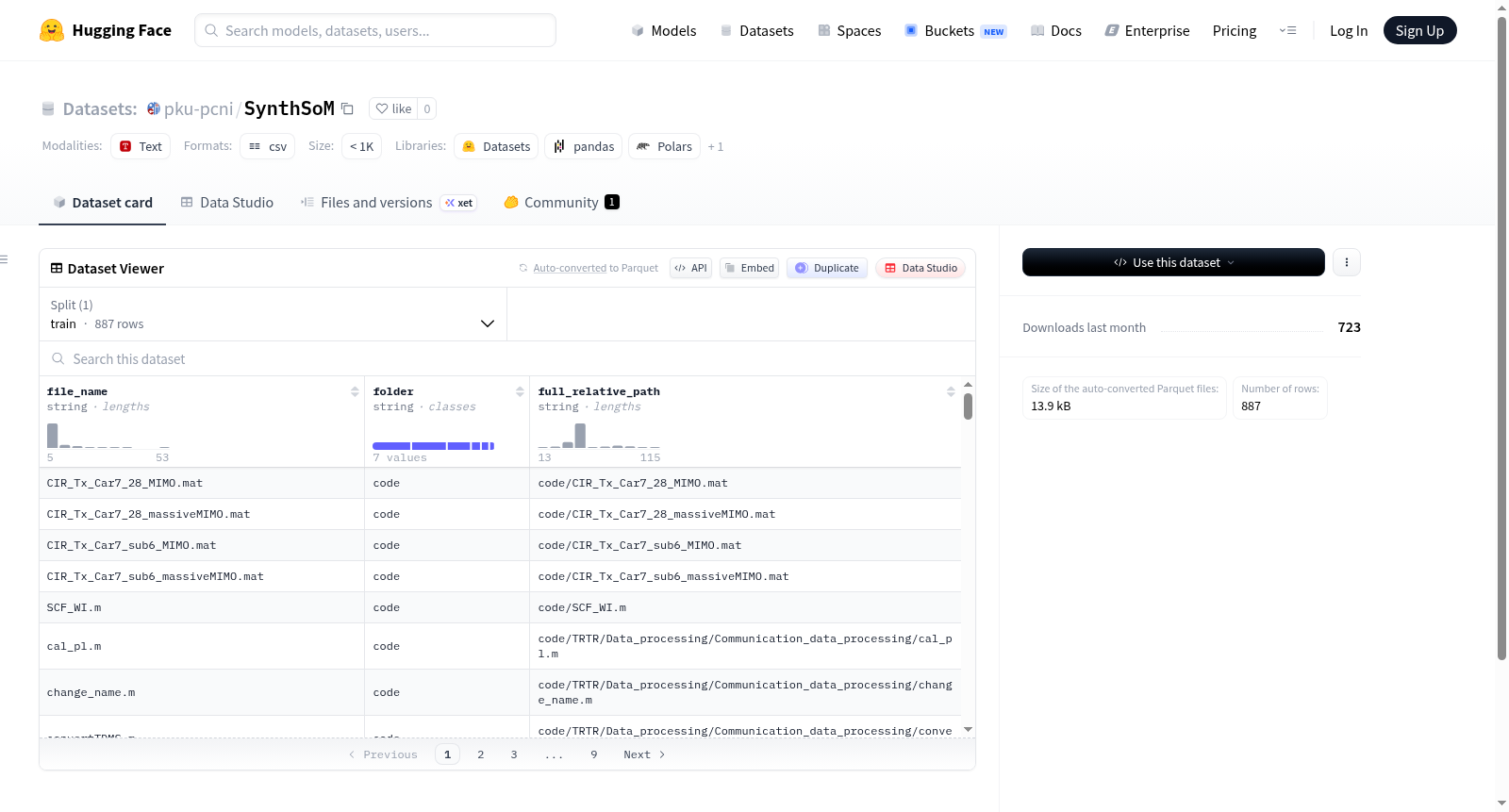The image size is (1509, 812).
Task: Click the table scrollbar thumb
Action: 968,406
